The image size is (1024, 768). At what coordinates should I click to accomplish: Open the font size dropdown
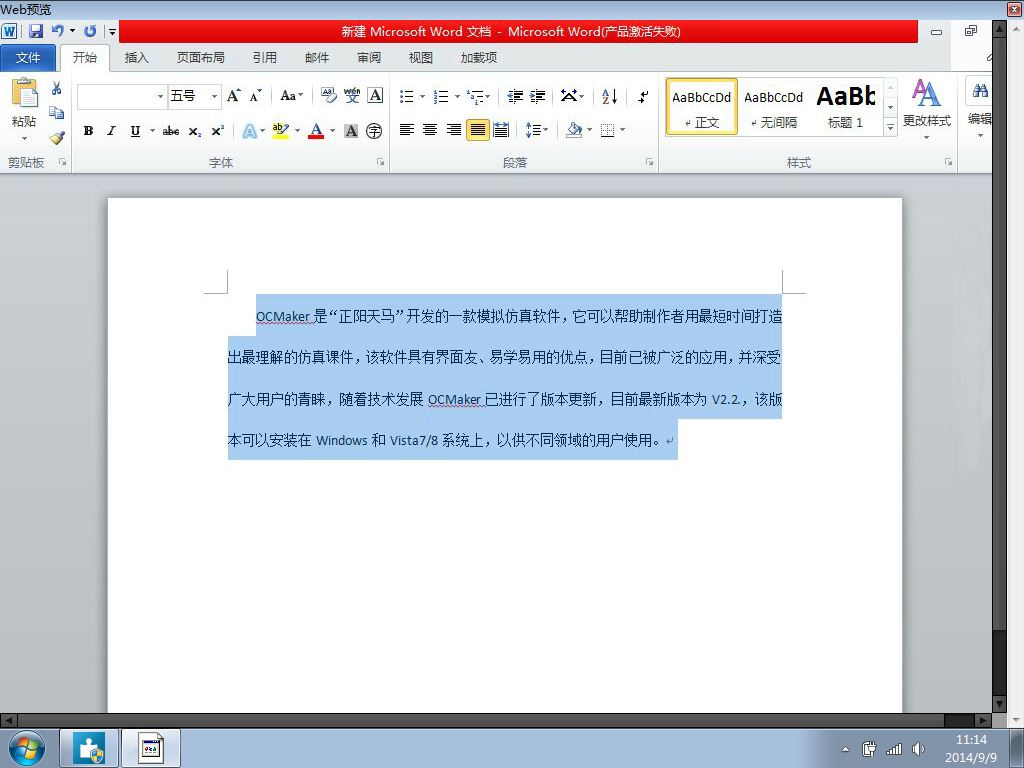click(214, 97)
